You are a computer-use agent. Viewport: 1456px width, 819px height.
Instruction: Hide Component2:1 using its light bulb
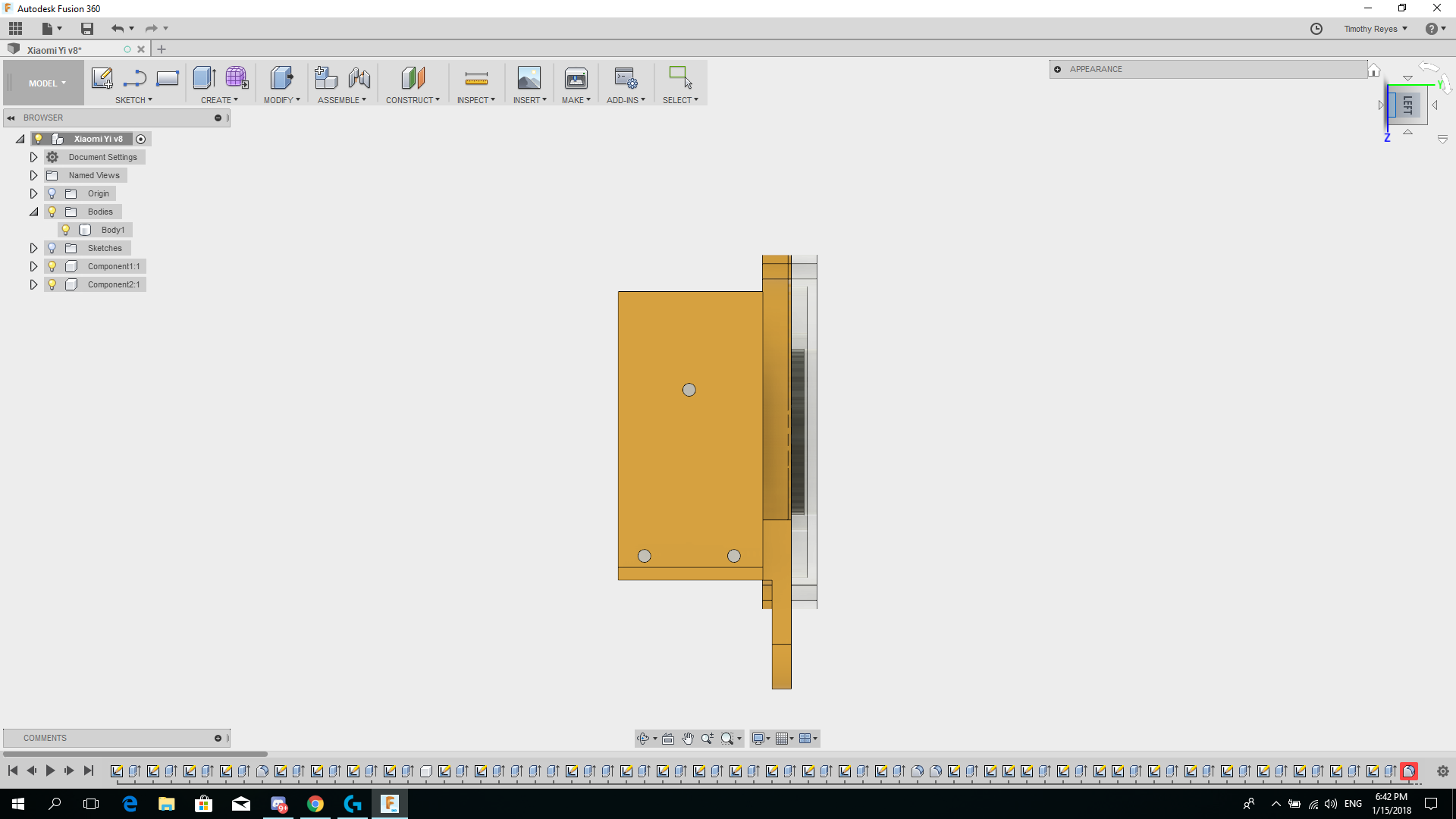point(52,284)
